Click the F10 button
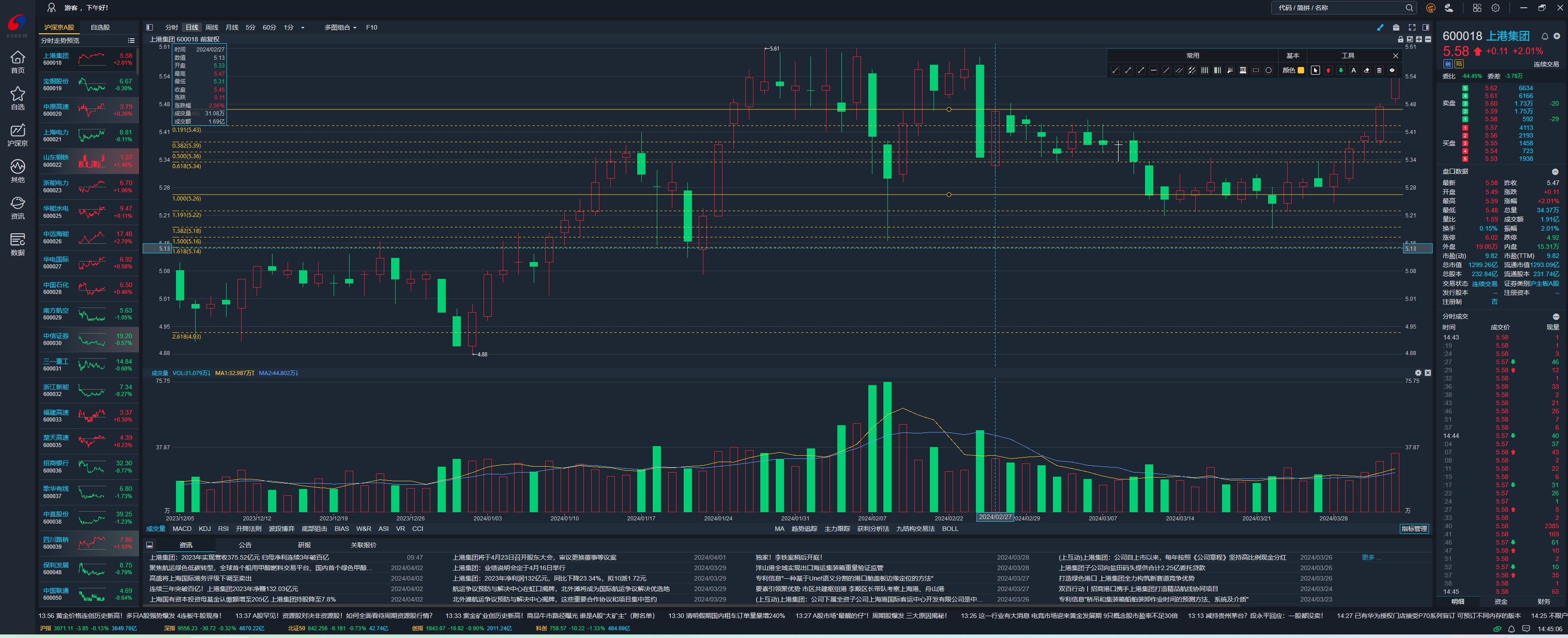The image size is (1568, 638). tap(371, 27)
